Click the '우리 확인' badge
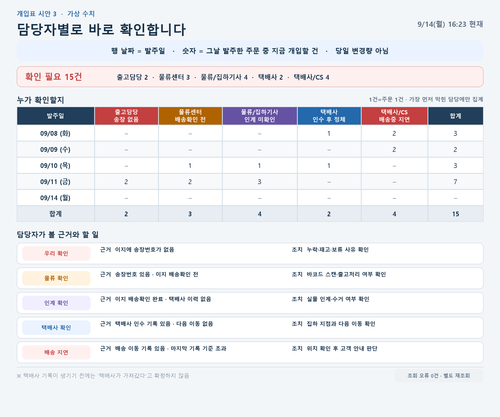Screen dimensions: 500x417 56,253
